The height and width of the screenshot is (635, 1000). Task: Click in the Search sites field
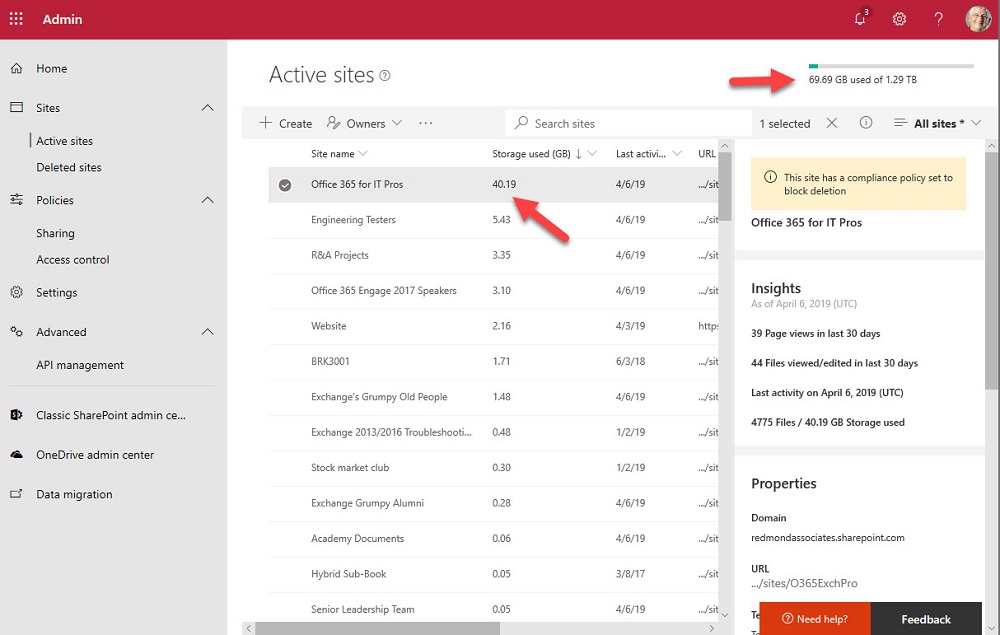pos(630,123)
